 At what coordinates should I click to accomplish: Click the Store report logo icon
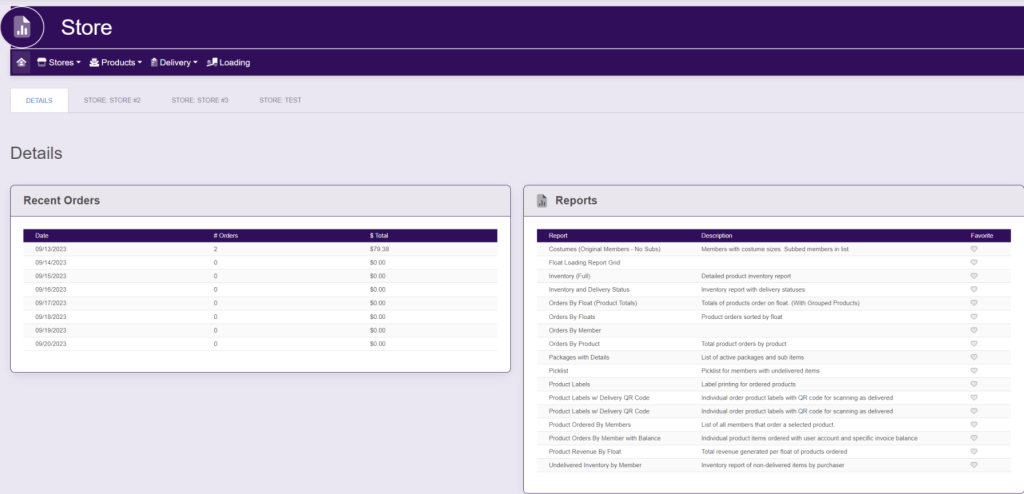[22, 28]
